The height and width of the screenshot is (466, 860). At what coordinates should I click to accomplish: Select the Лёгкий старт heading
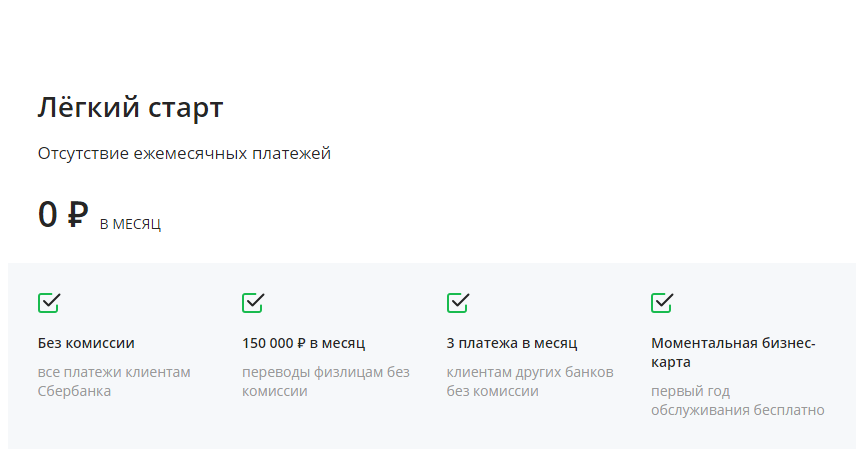coord(130,107)
